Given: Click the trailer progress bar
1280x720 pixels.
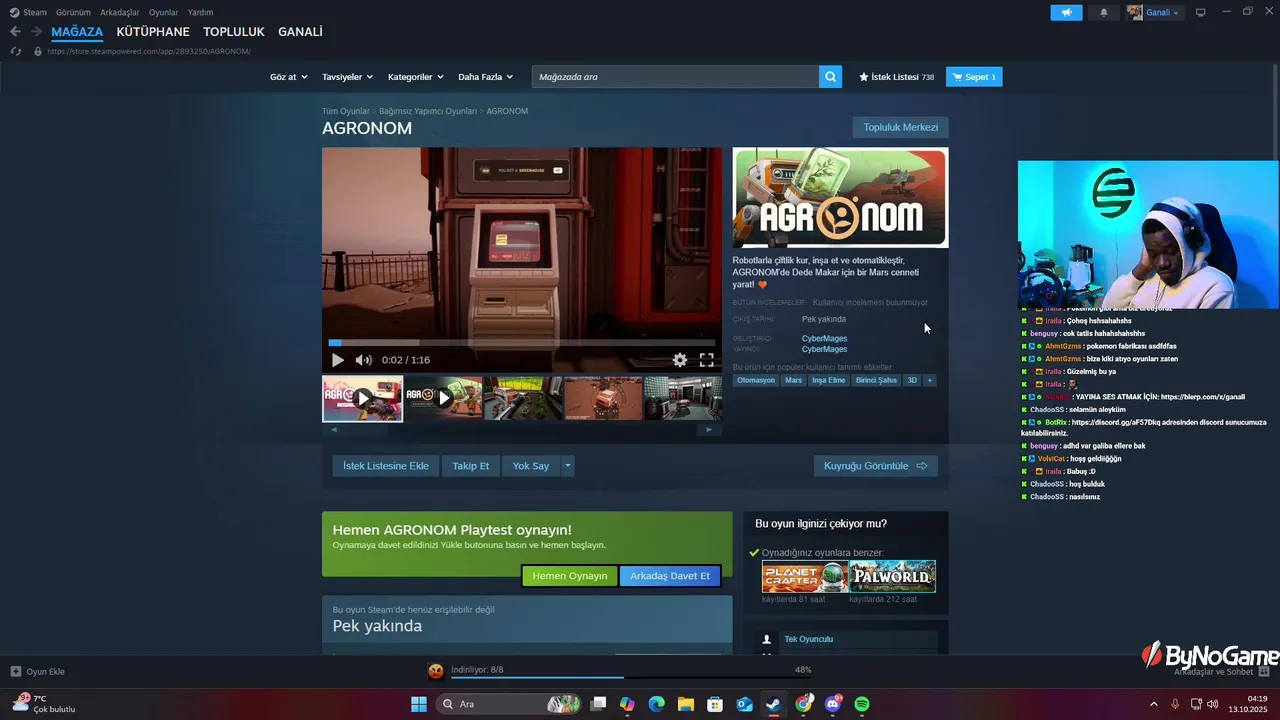Looking at the screenshot, I should click(x=522, y=343).
